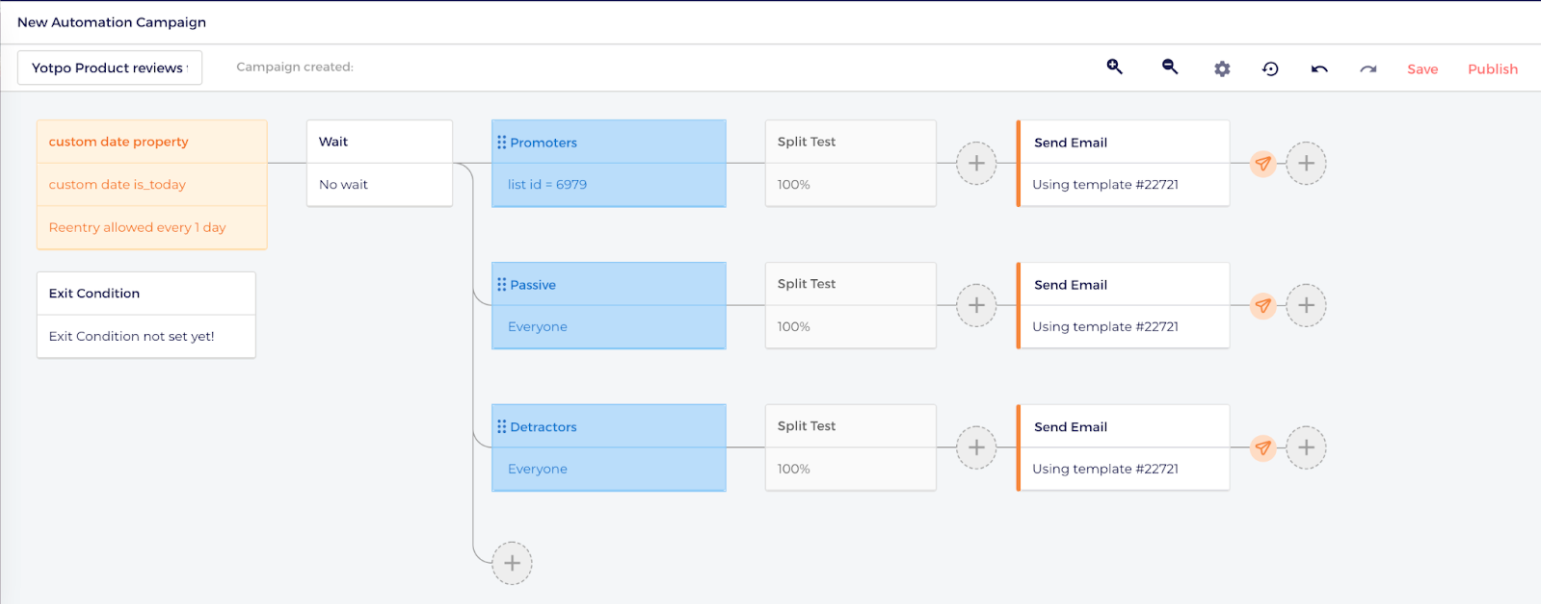Click 'Everyone' under Detractors
This screenshot has height=604, width=1542.
[x=537, y=468]
